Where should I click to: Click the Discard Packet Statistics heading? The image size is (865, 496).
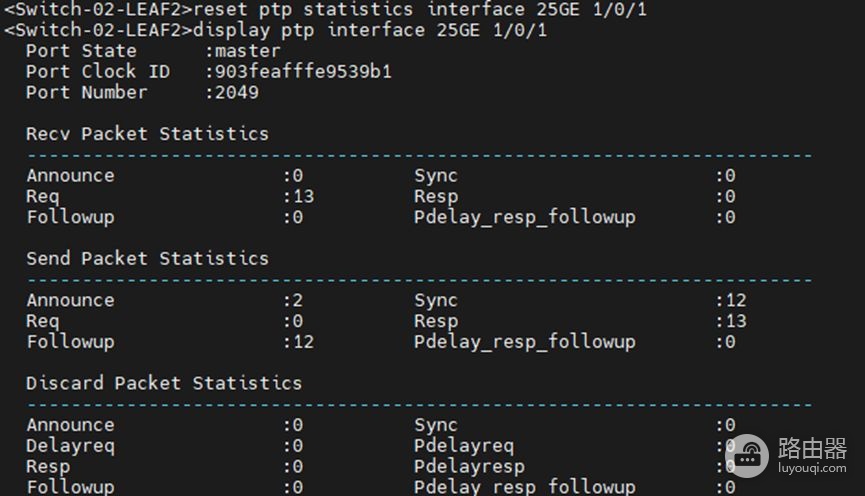164,383
